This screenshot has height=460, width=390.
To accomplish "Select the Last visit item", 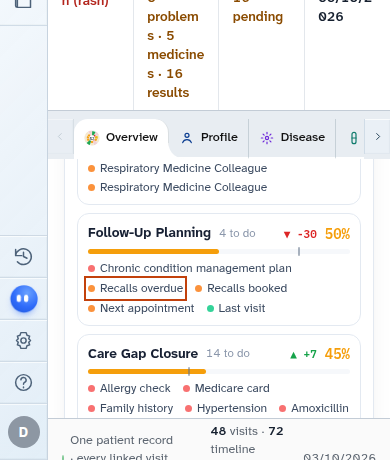I will click(236, 308).
